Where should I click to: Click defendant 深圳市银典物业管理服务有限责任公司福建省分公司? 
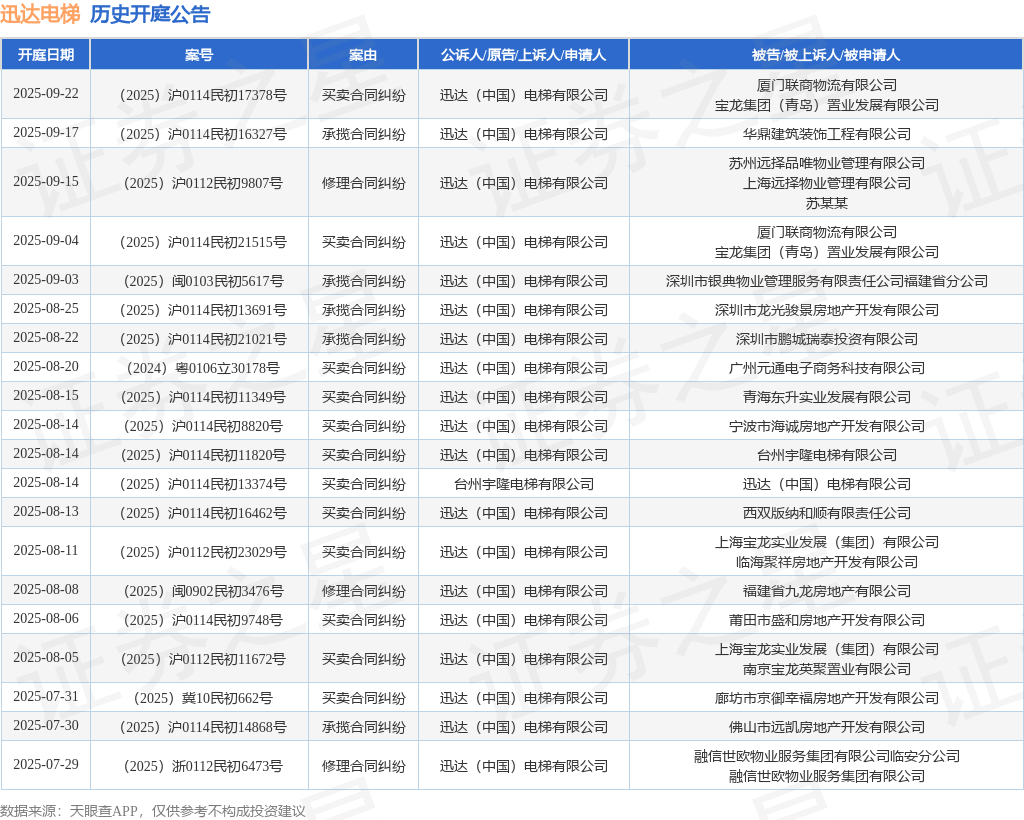(x=827, y=281)
